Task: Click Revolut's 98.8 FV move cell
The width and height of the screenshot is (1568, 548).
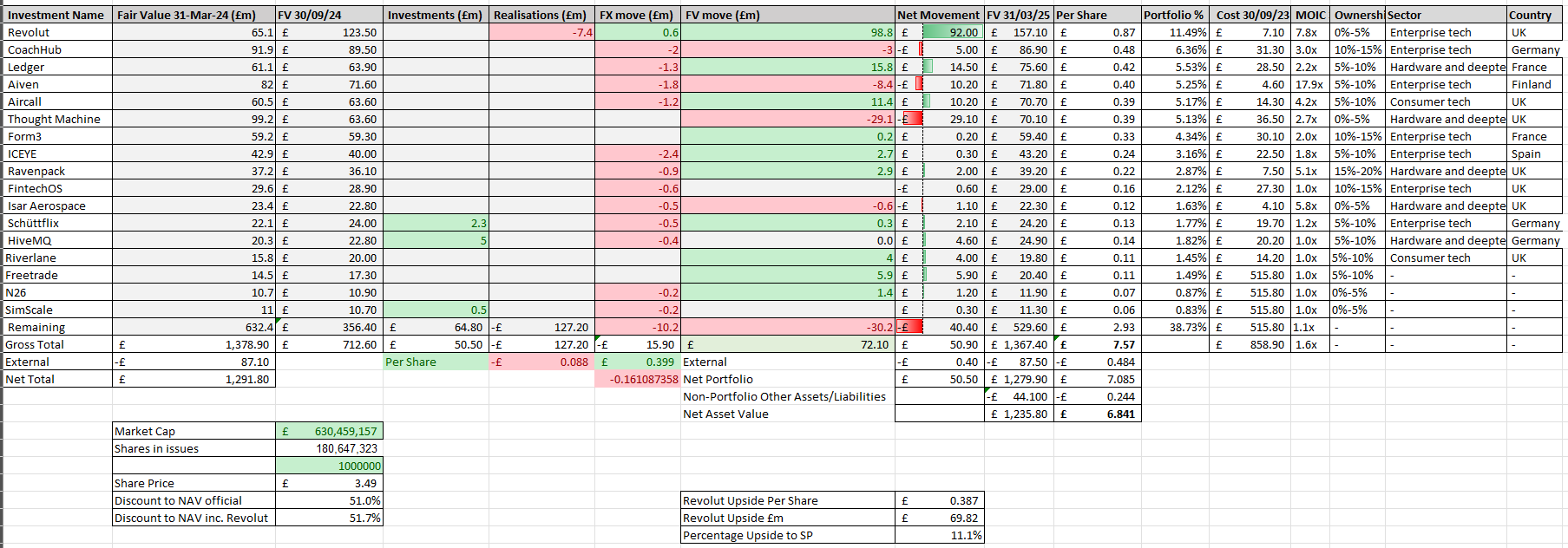Action: 788,32
